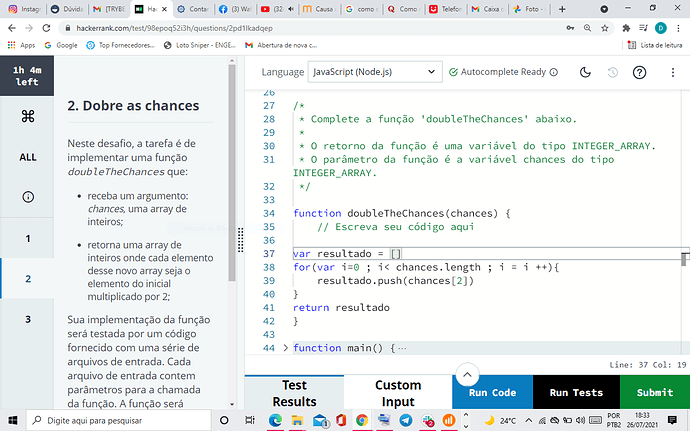Reload the page

coord(46,28)
